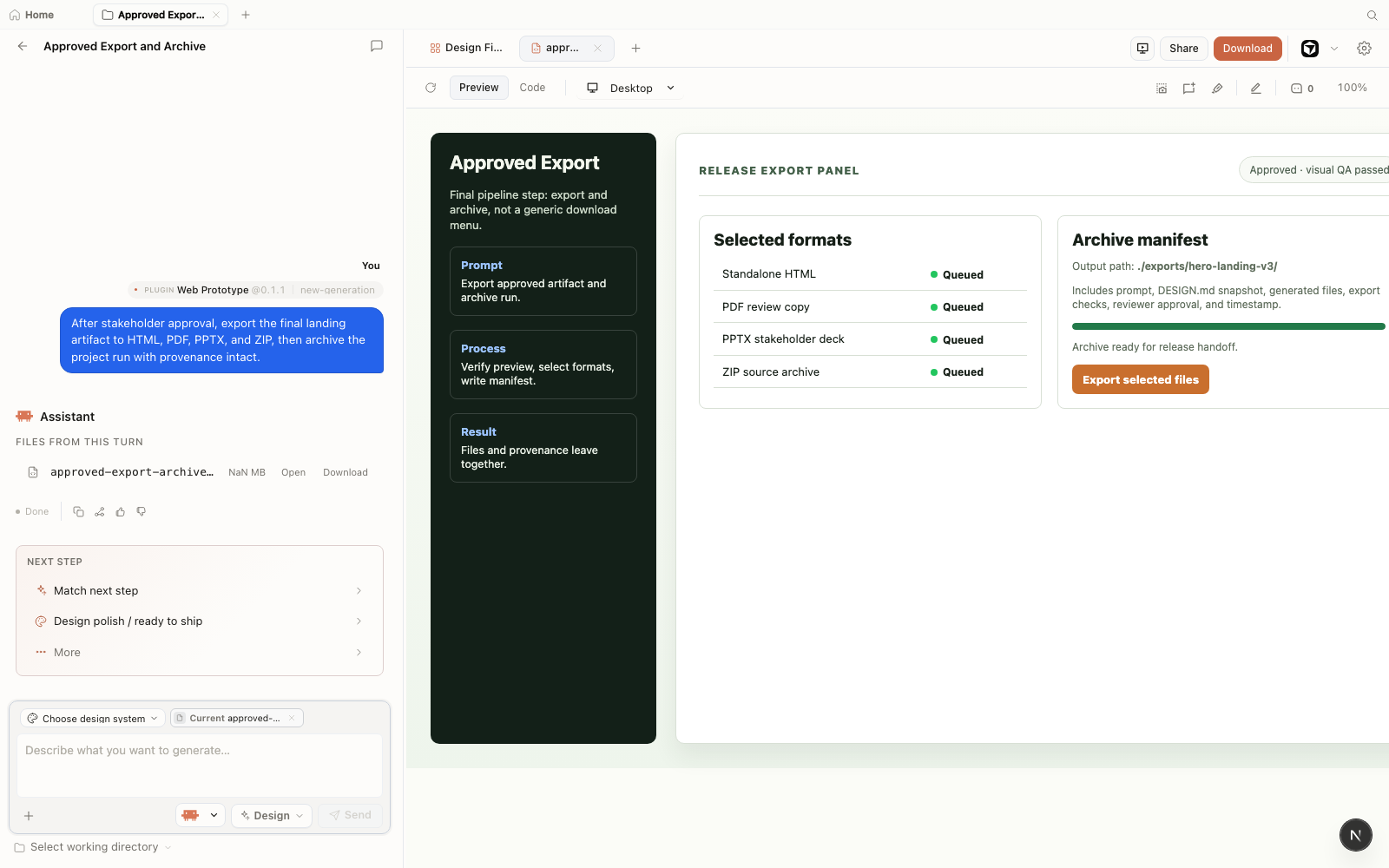
Task: Click Export selected files
Action: (1141, 379)
